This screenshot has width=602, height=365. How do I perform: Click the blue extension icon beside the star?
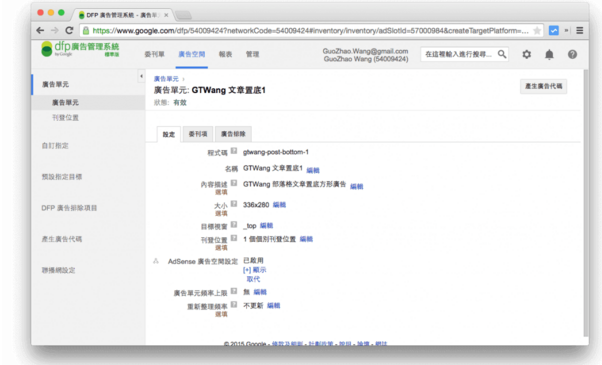pos(554,30)
